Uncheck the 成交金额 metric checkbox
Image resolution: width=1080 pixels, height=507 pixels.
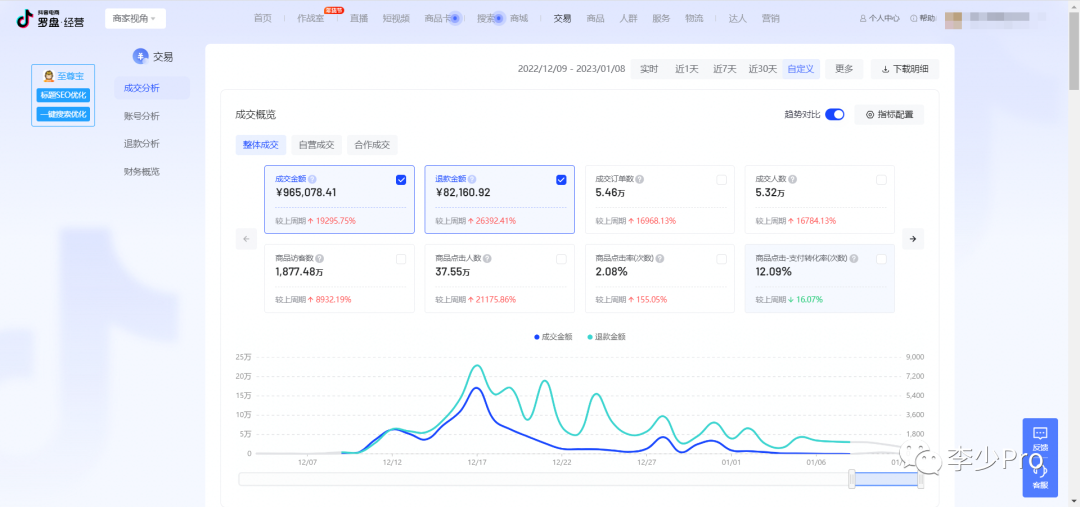pyautogui.click(x=401, y=180)
